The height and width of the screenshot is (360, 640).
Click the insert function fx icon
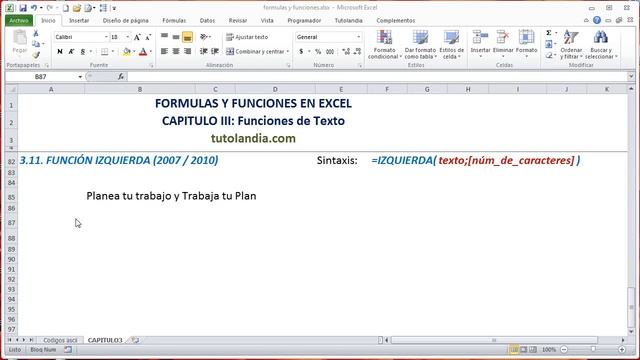(x=121, y=77)
